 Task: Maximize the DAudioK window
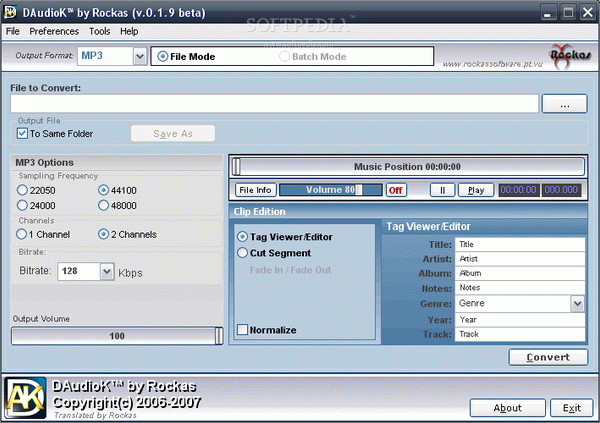[x=569, y=13]
